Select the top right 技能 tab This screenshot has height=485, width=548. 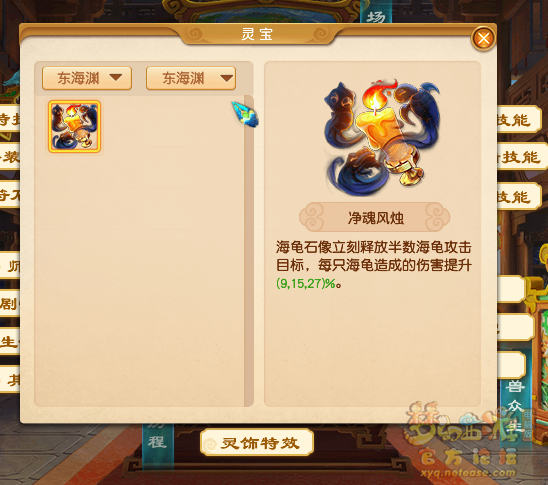point(519,120)
